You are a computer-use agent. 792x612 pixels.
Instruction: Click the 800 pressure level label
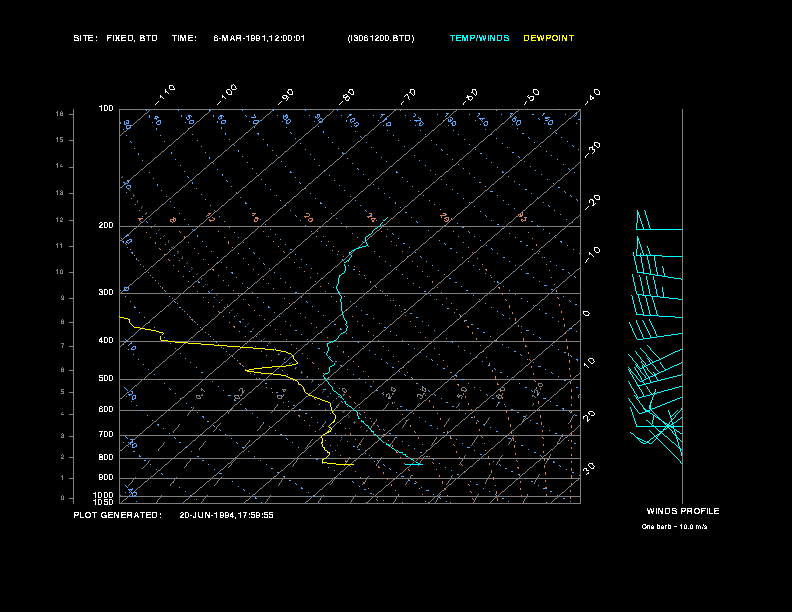(x=106, y=457)
